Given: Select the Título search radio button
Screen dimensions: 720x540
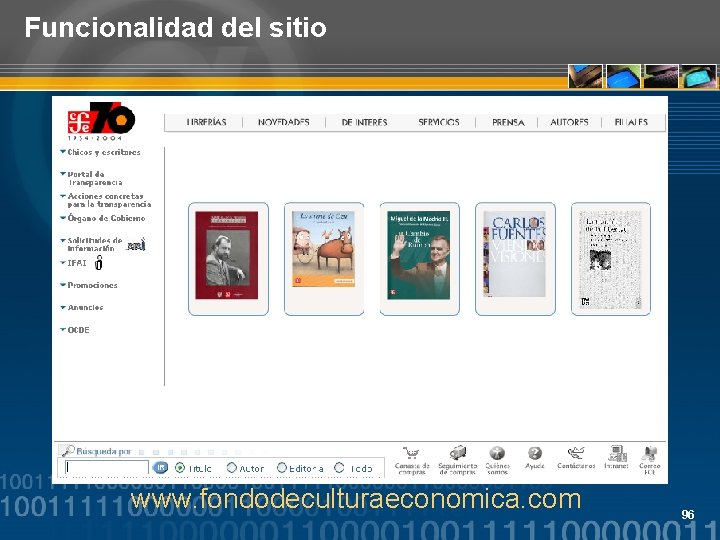Looking at the screenshot, I should pyautogui.click(x=180, y=468).
